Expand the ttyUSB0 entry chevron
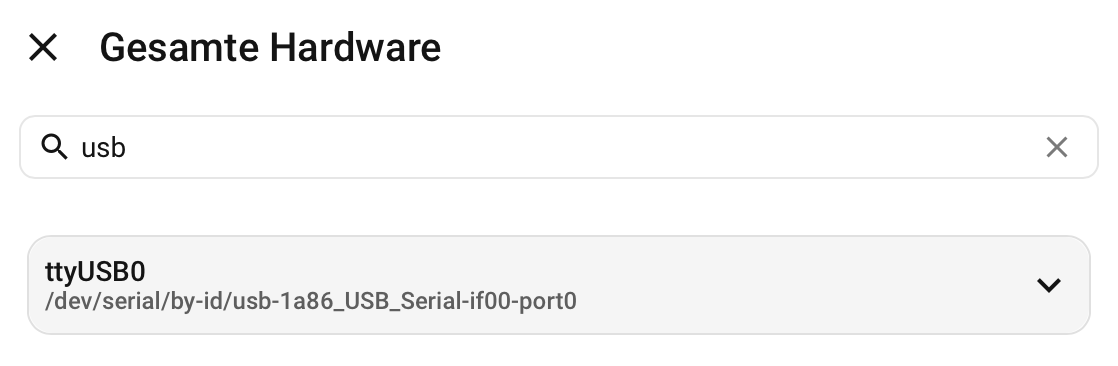Viewport: 1118px width, 366px height. 1048,285
